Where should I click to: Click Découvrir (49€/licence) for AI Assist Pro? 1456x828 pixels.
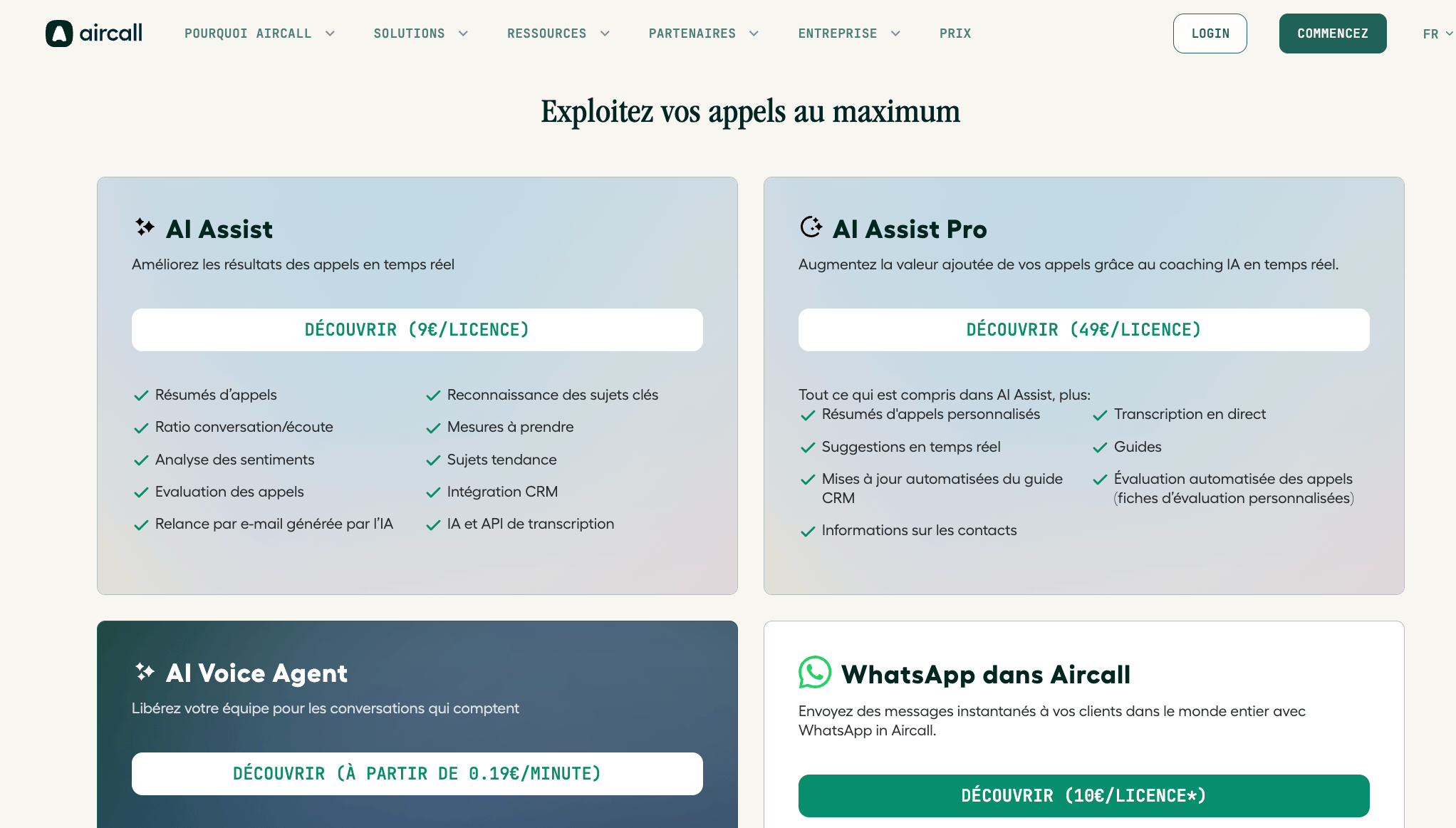pos(1084,330)
